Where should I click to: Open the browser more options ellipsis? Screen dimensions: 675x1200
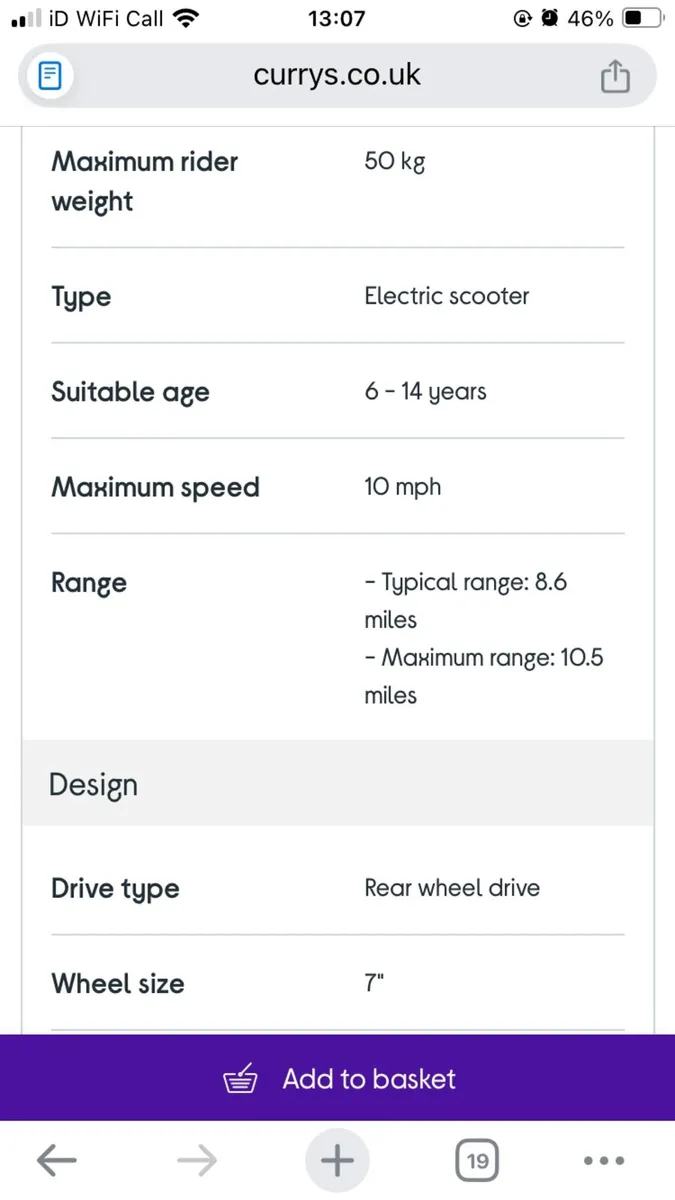604,1160
